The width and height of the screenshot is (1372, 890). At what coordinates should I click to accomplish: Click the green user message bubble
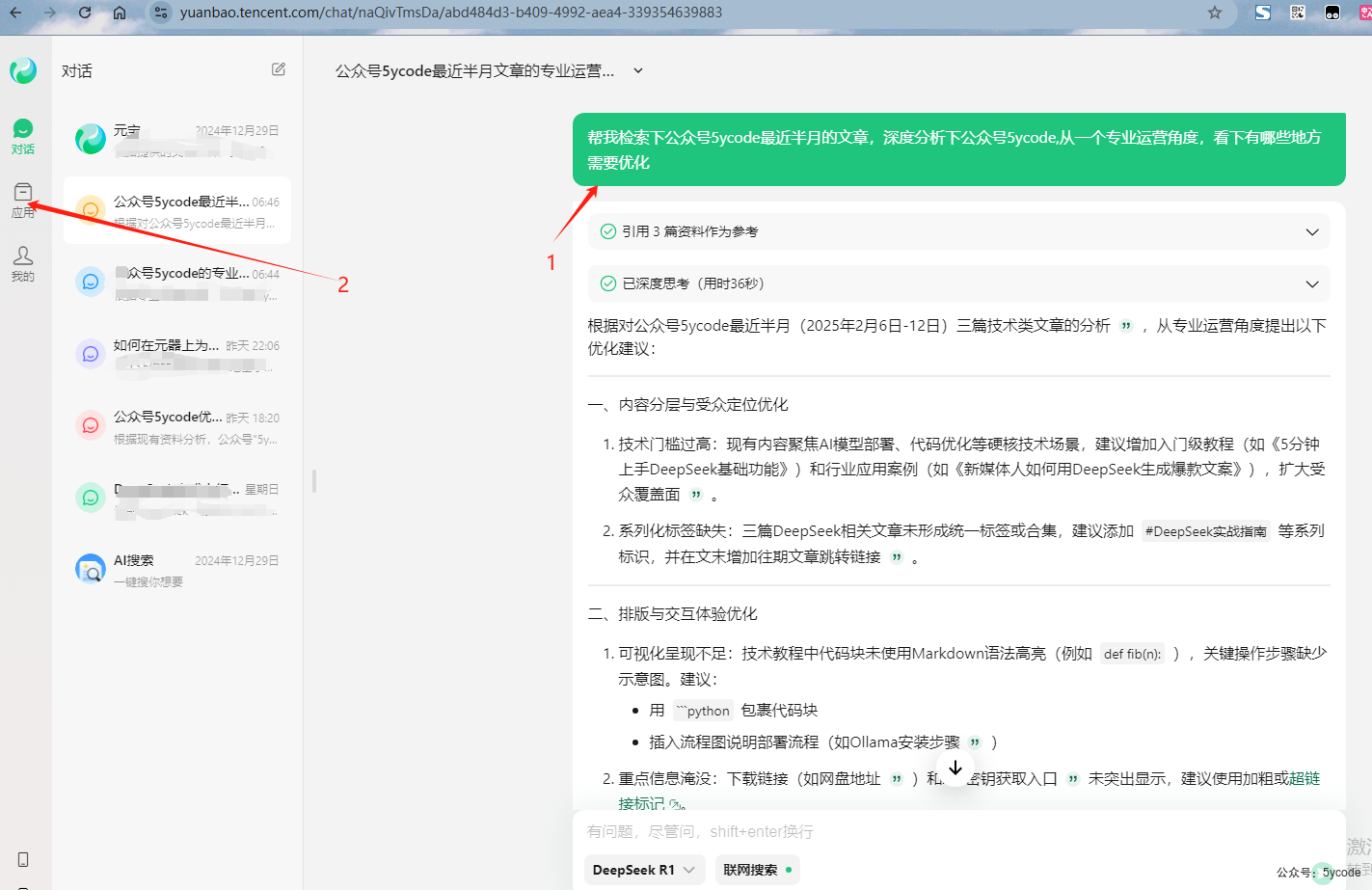pyautogui.click(x=959, y=149)
